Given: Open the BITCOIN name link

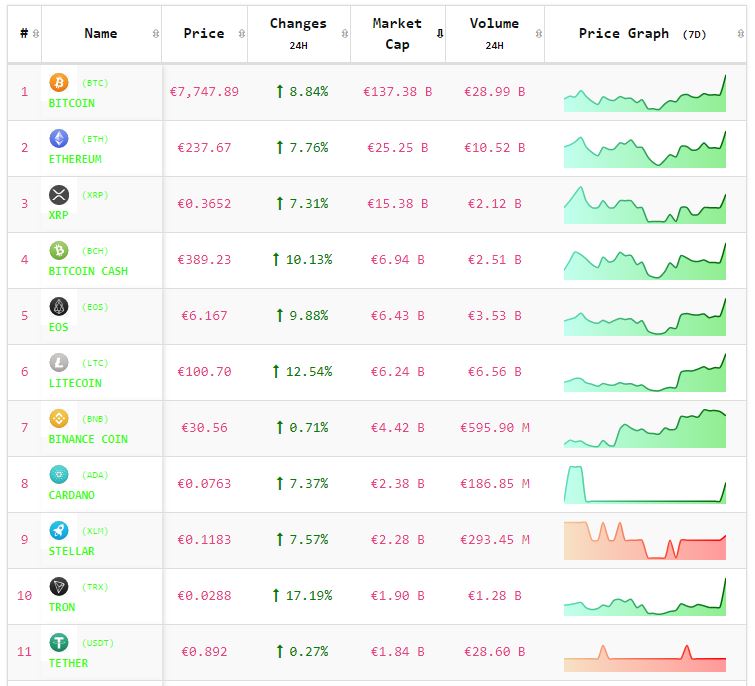Looking at the screenshot, I should pos(72,103).
